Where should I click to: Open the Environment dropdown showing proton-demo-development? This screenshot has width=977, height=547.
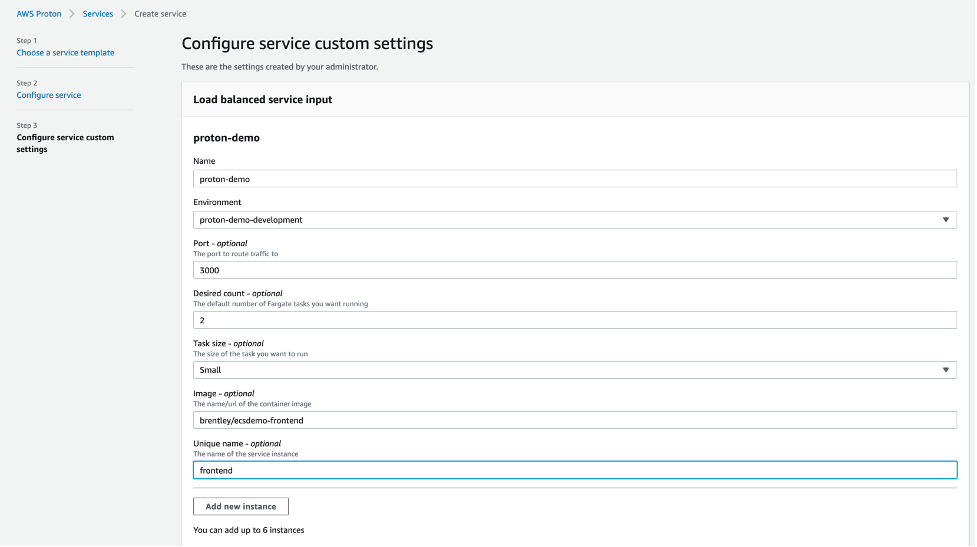574,220
